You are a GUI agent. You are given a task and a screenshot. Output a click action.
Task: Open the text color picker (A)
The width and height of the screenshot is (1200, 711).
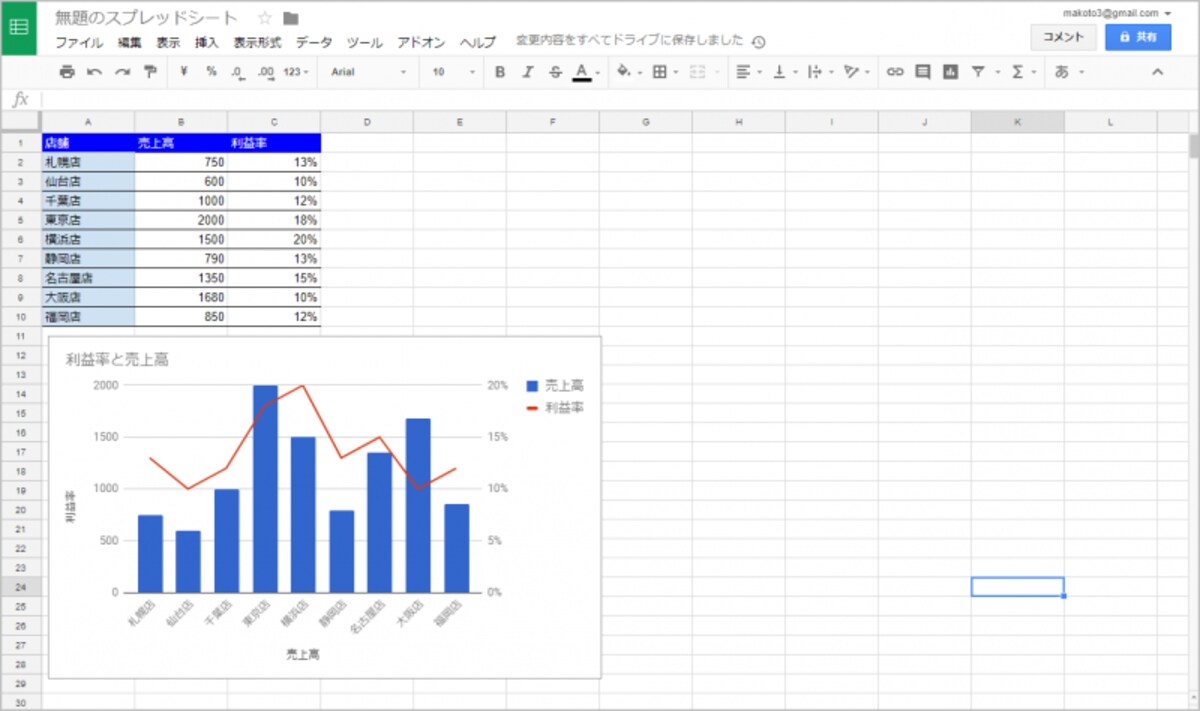[582, 72]
